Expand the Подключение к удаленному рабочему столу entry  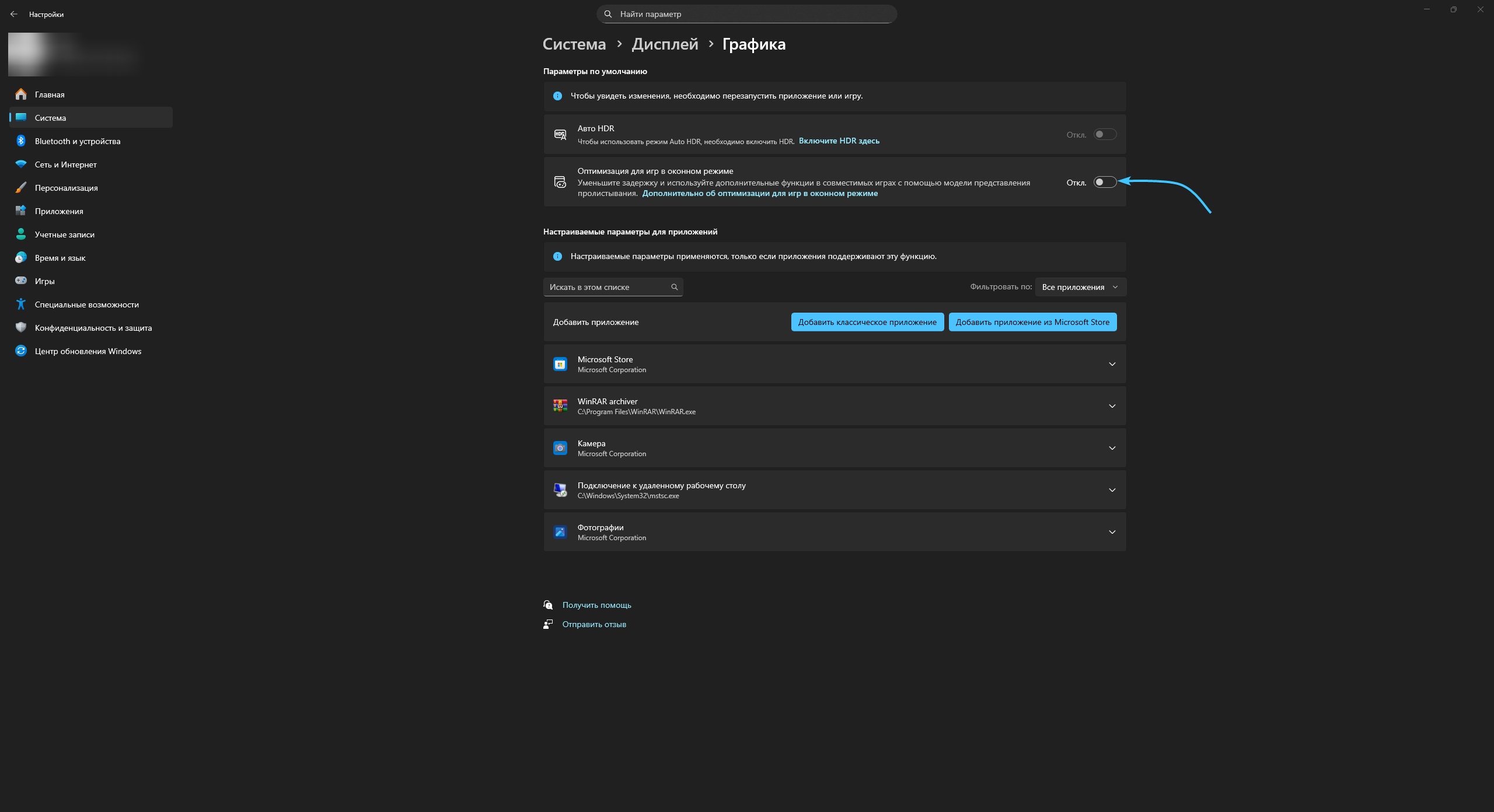[1112, 490]
